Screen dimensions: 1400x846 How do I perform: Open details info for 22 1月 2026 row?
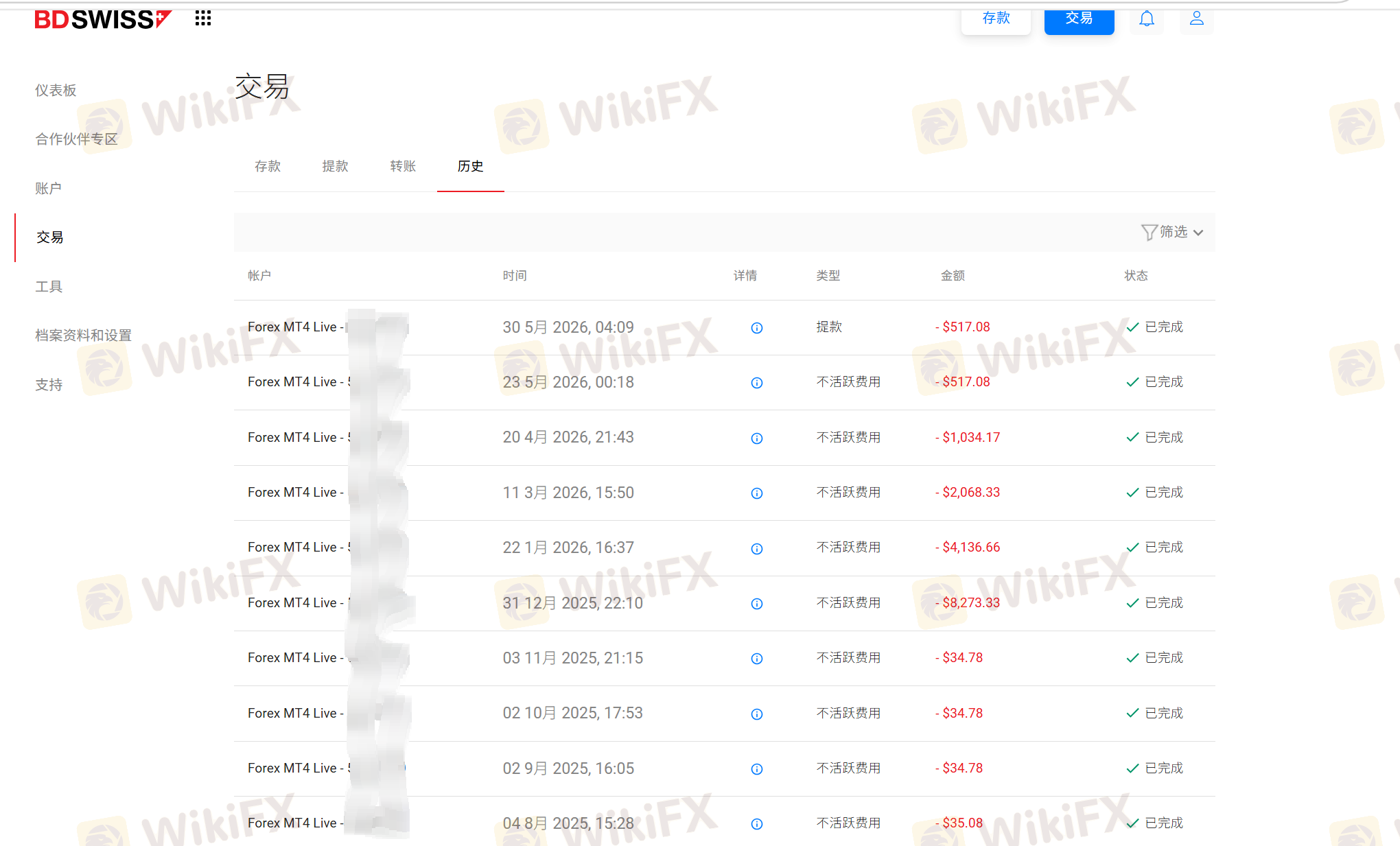pos(757,549)
